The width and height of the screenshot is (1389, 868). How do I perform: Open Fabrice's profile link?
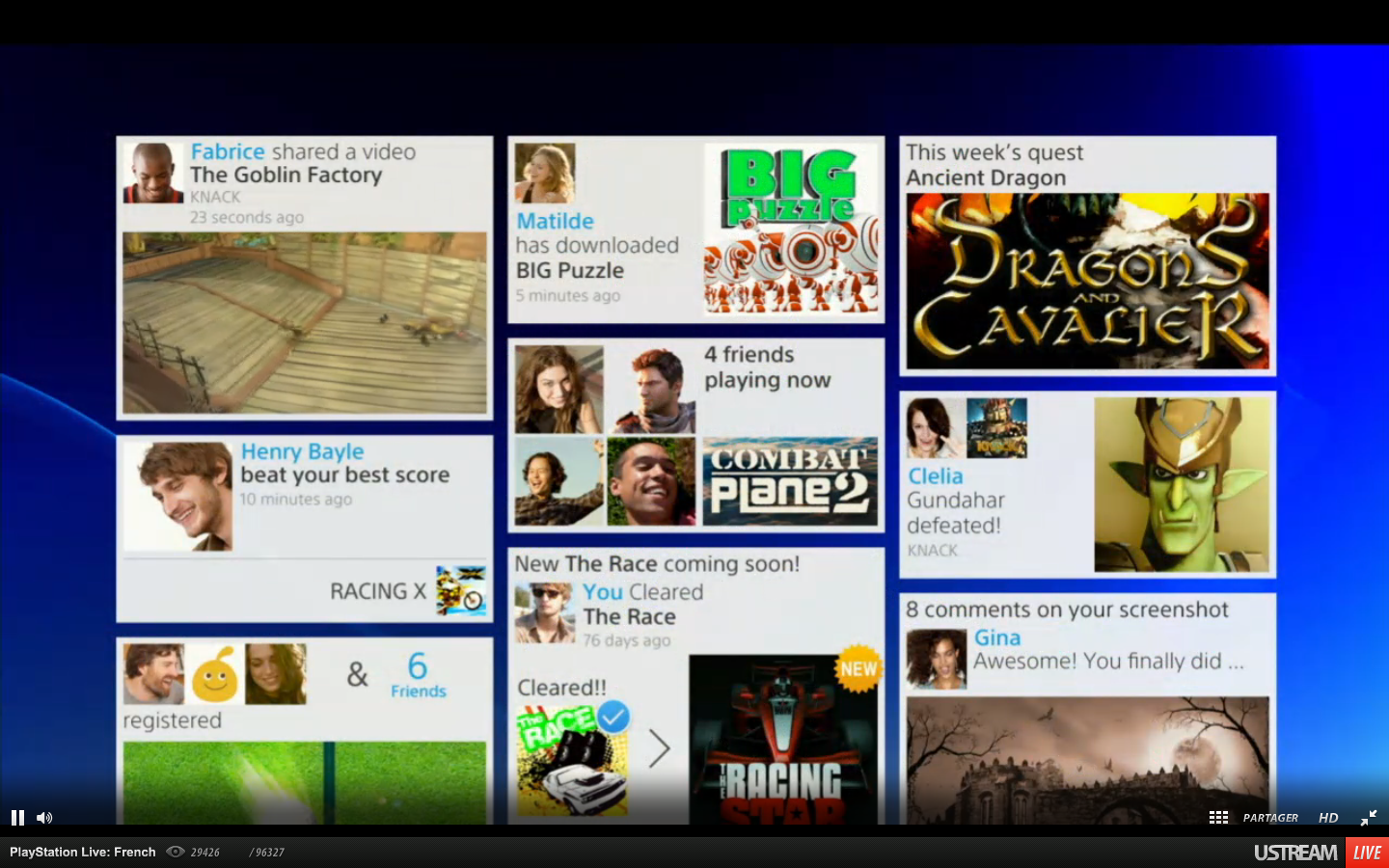pyautogui.click(x=229, y=151)
